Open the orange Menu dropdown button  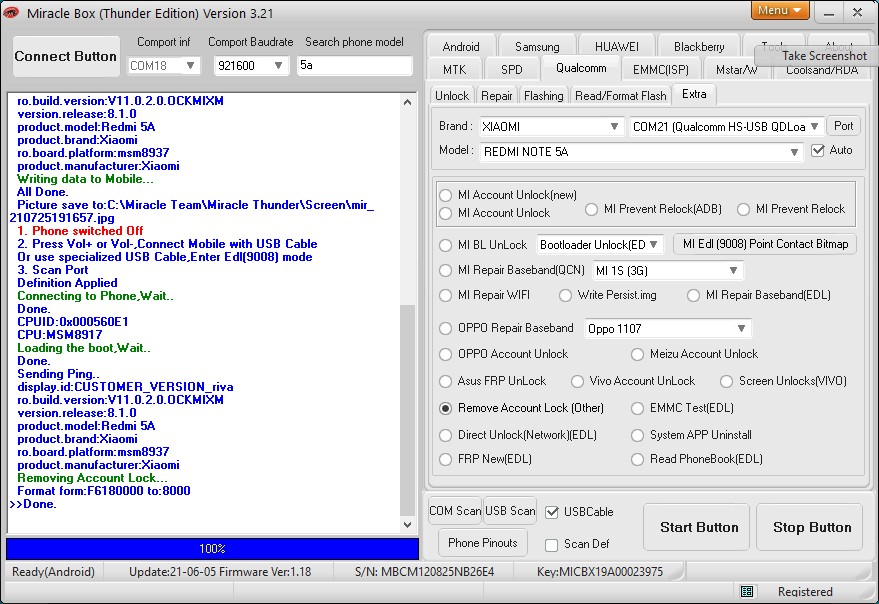tap(780, 11)
